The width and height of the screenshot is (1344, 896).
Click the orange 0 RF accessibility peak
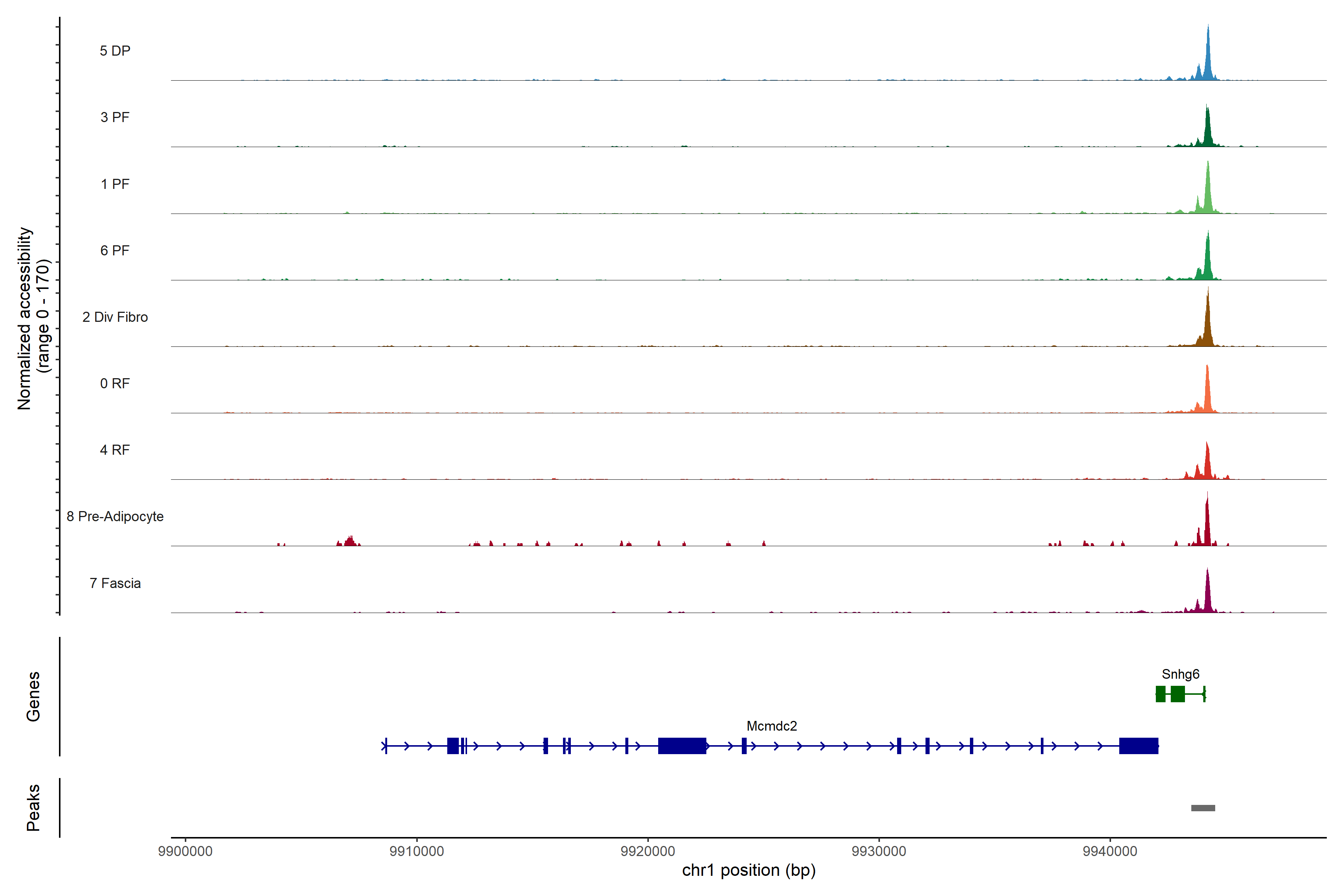1207,397
